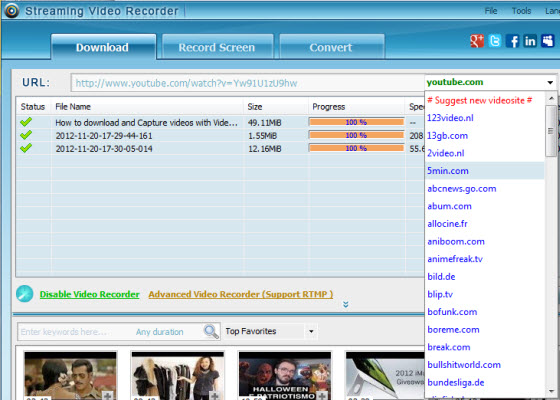This screenshot has height=400, width=560.
Task: Add the Halloween video with plus icon
Action: point(322,396)
